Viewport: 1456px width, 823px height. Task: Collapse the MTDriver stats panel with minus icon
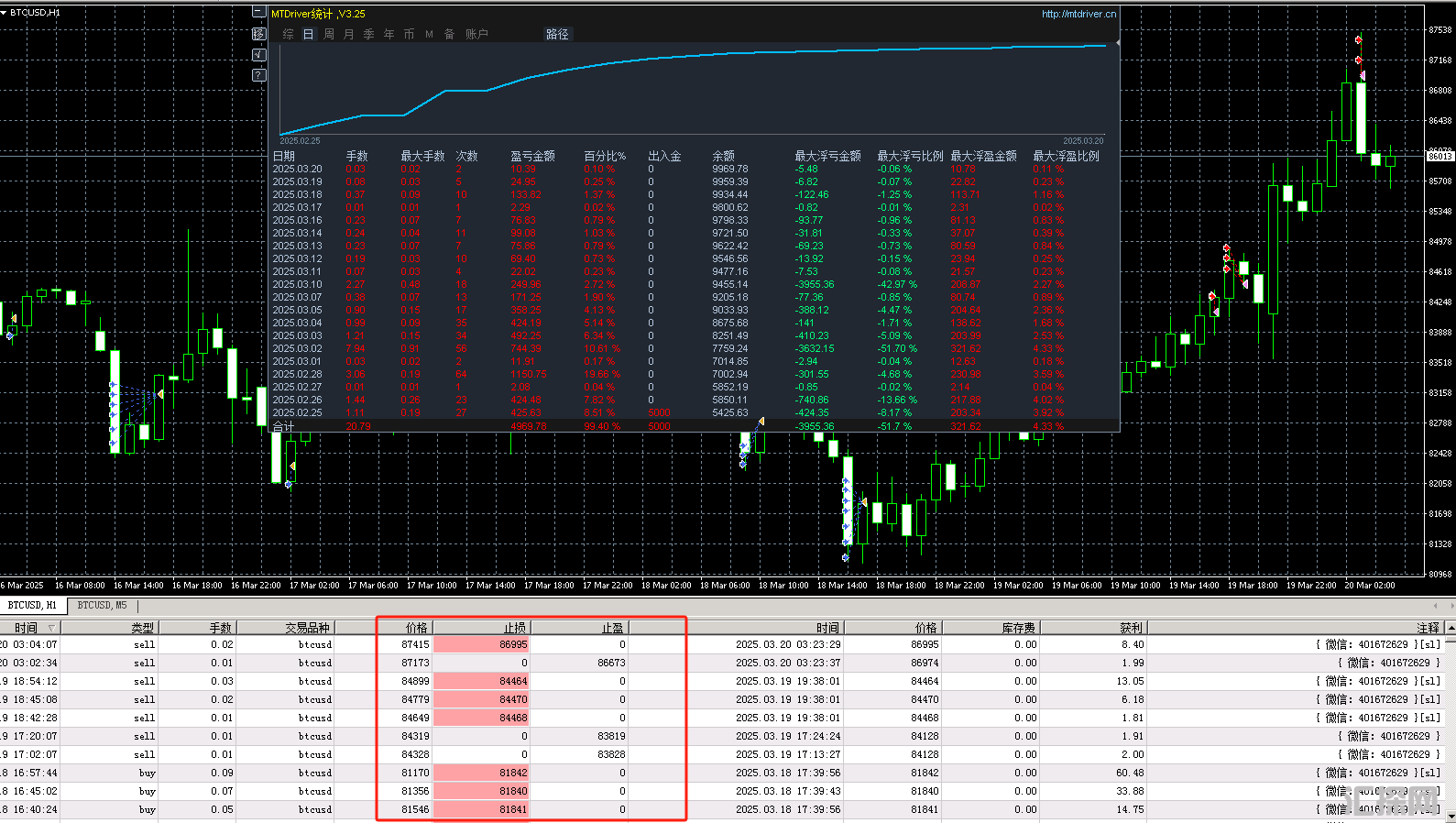[x=259, y=13]
